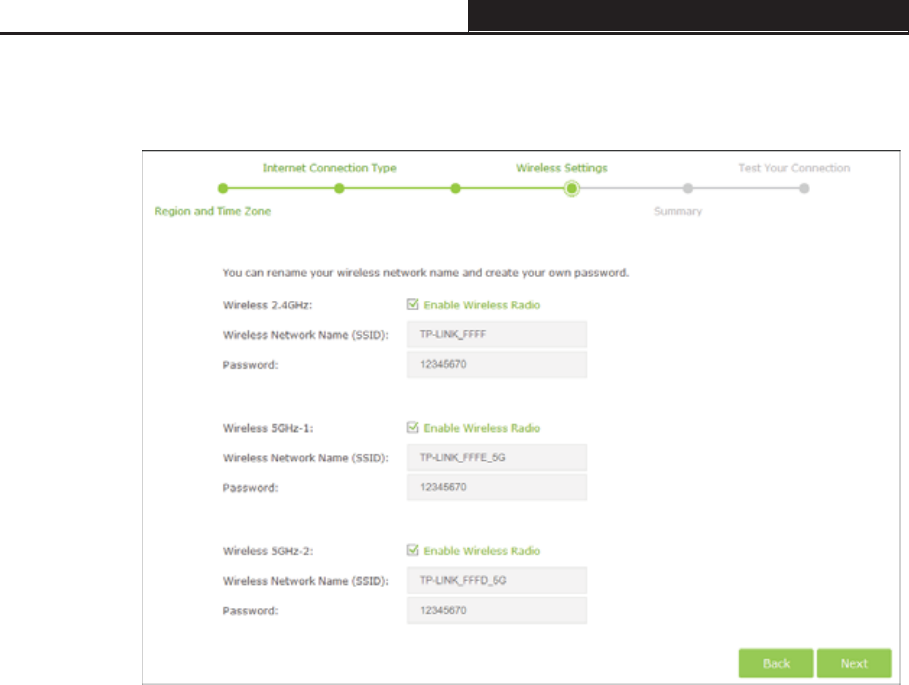Image resolution: width=909 pixels, height=685 pixels.
Task: Proceed with the Next button
Action: point(854,663)
